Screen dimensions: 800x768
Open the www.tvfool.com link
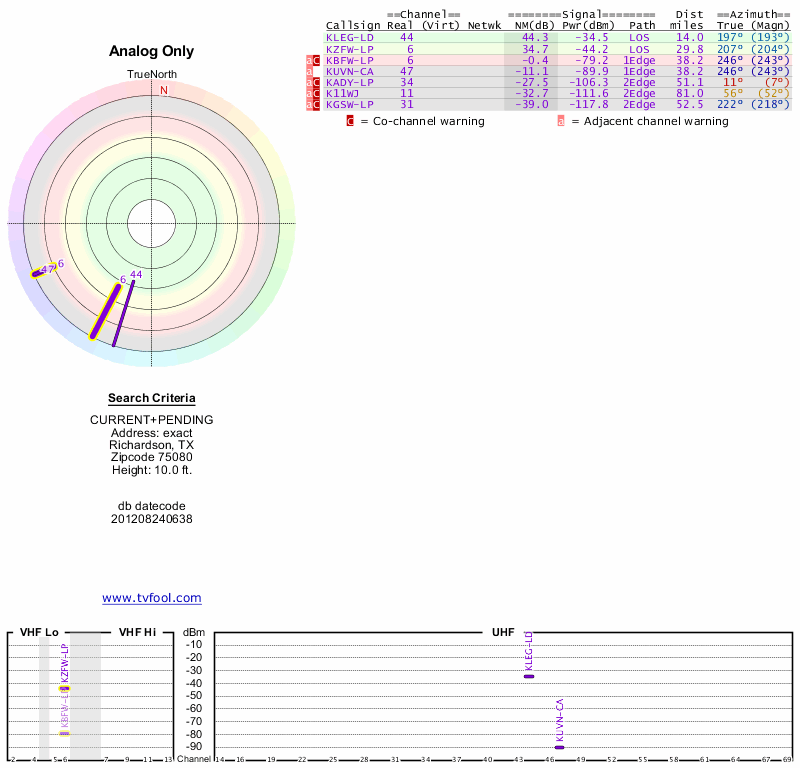coord(152,598)
